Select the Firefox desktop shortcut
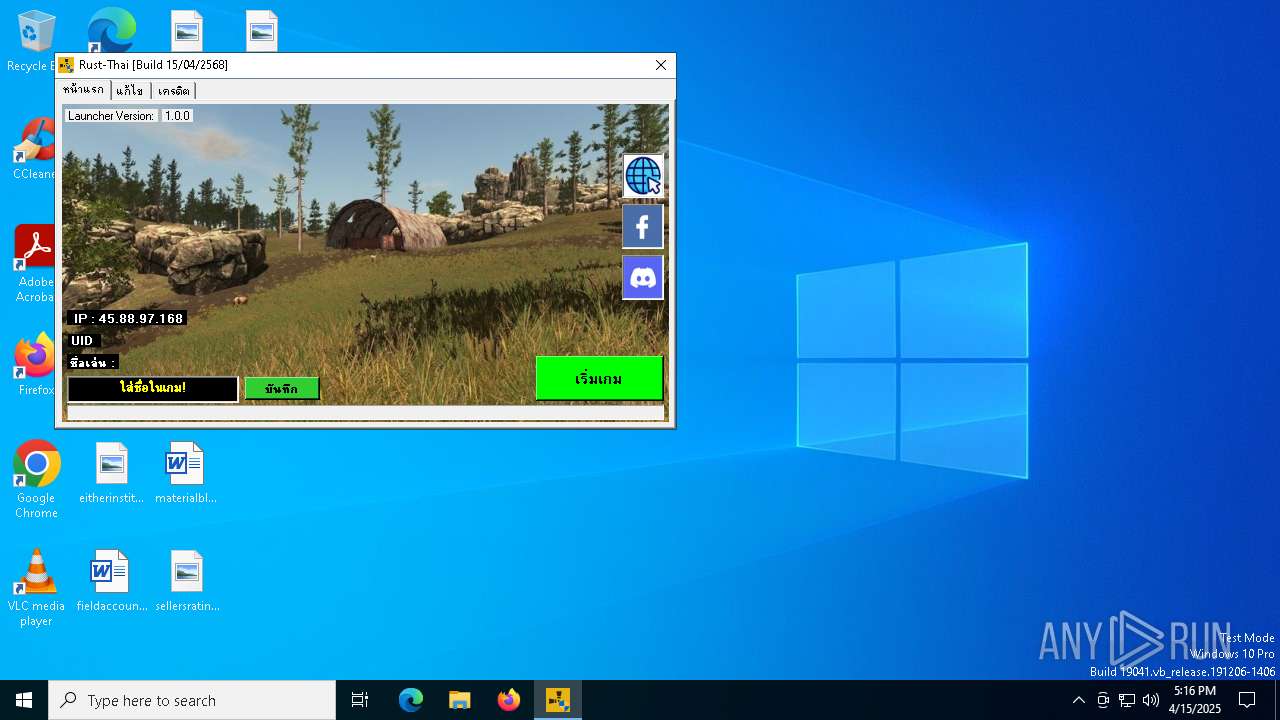Image resolution: width=1280 pixels, height=720 pixels. 35,365
